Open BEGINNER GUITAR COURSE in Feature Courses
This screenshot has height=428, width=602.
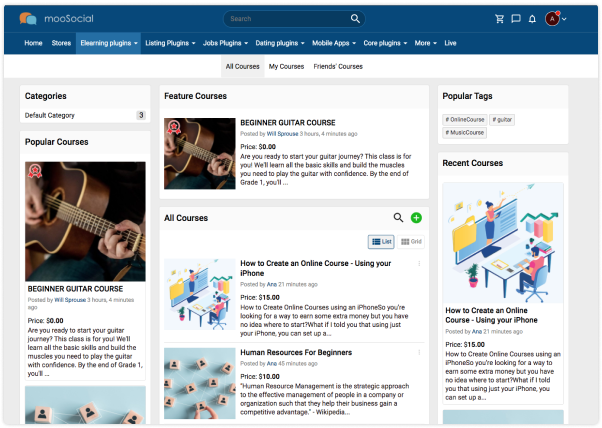[288, 123]
